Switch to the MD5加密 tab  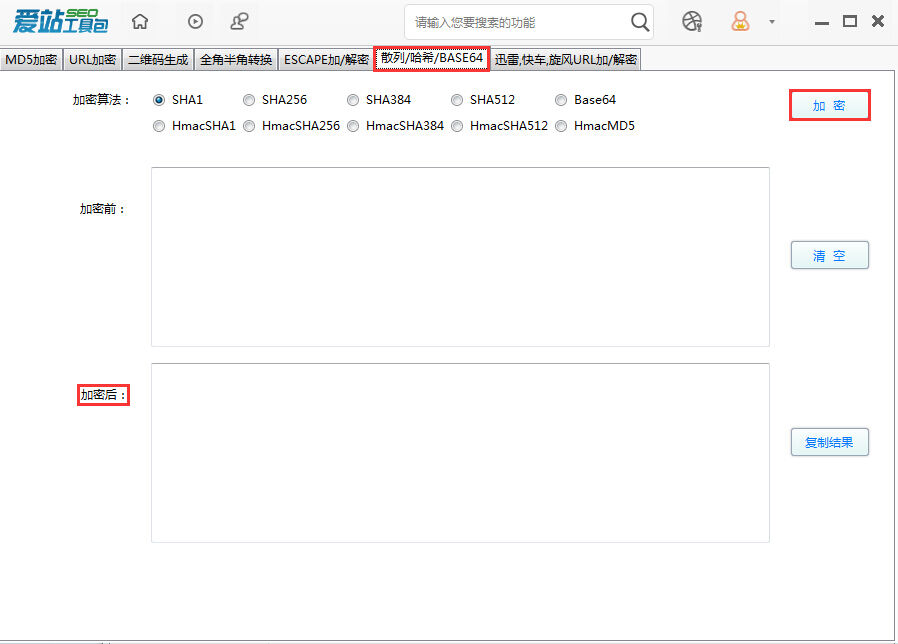click(x=31, y=59)
